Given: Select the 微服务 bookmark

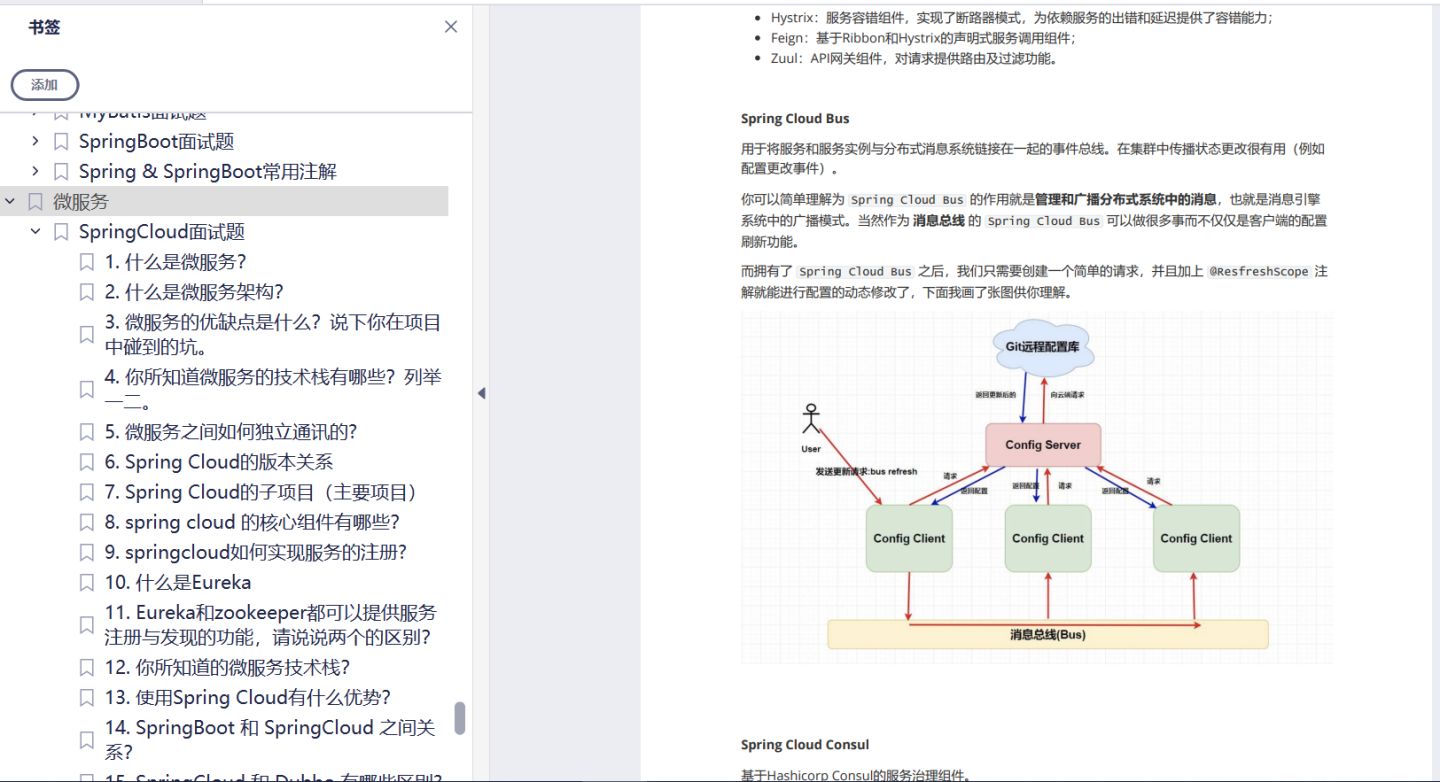Looking at the screenshot, I should 81,202.
